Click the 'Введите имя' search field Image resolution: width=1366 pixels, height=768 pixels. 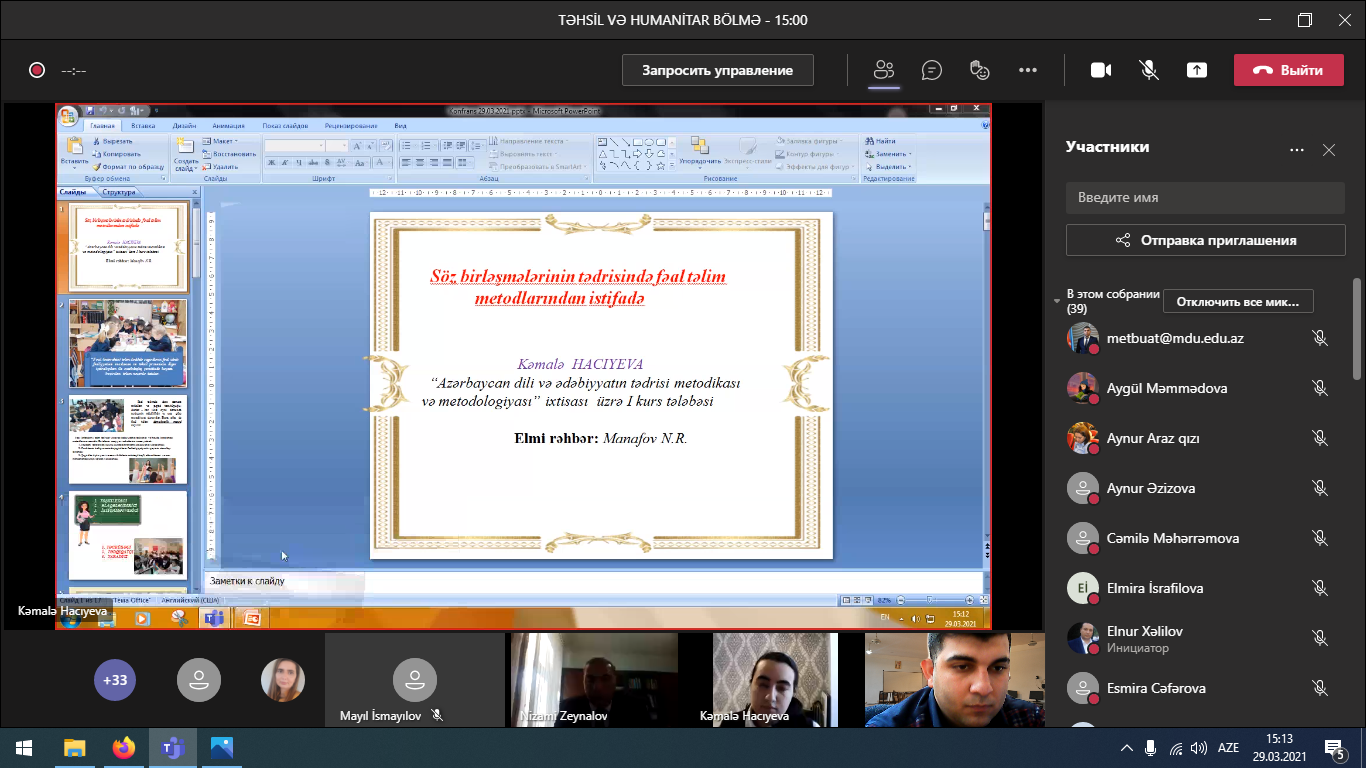click(1205, 197)
